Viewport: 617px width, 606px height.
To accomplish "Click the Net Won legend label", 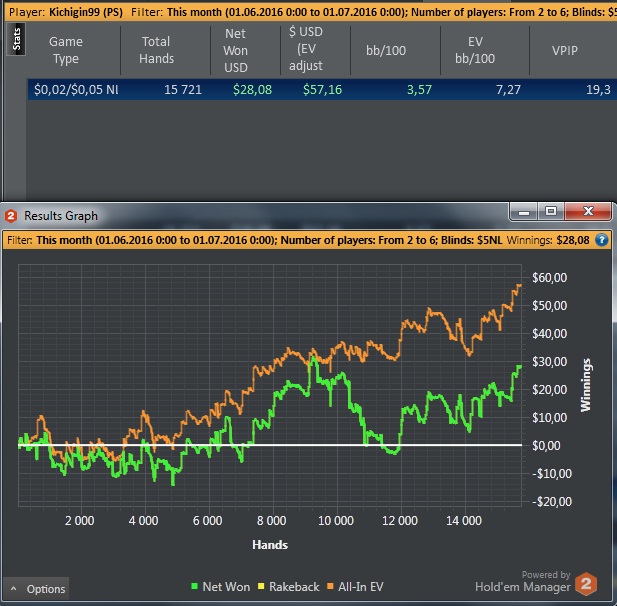I will pyautogui.click(x=226, y=587).
